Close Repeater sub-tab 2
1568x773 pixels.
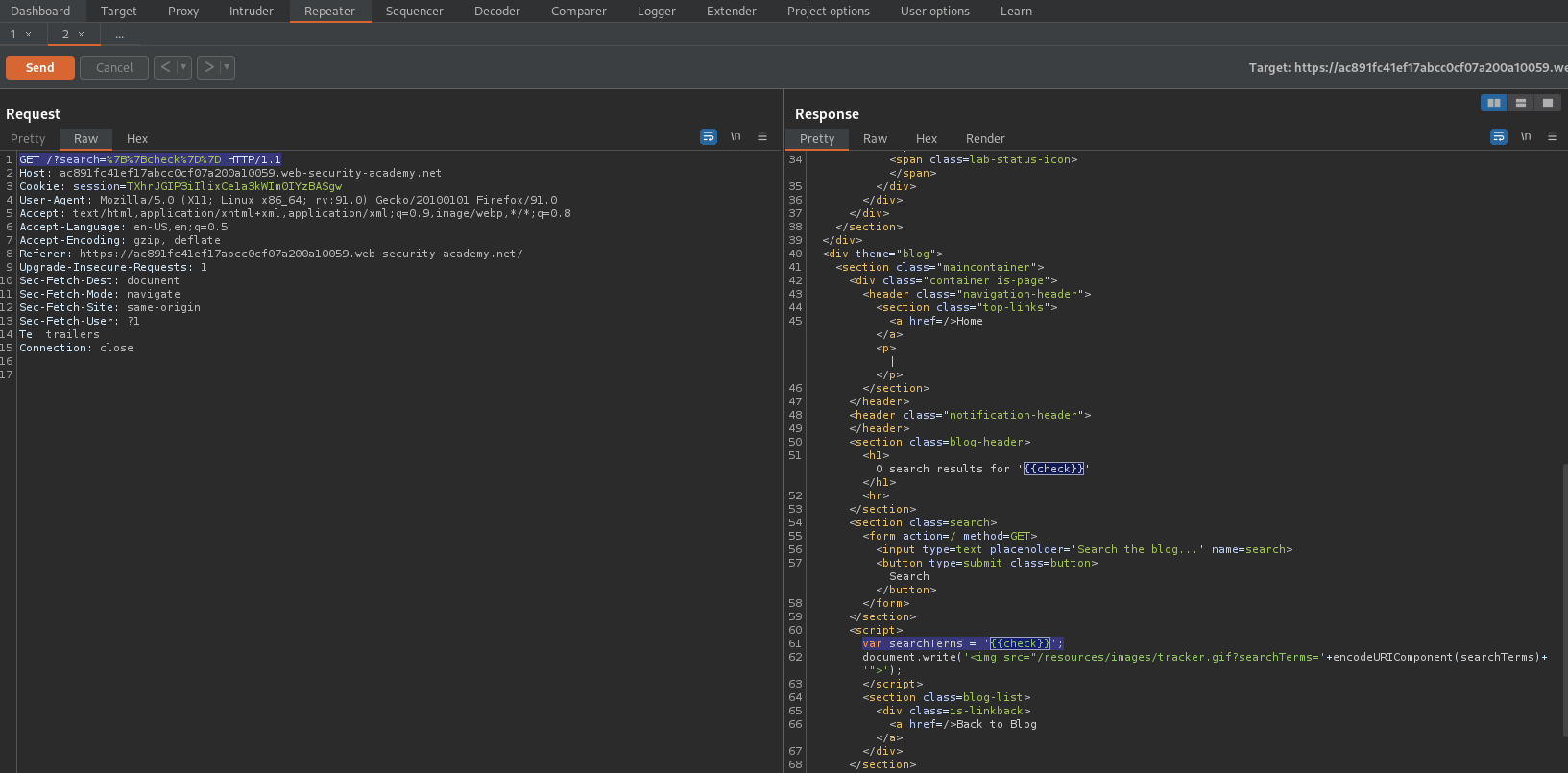coord(81,35)
